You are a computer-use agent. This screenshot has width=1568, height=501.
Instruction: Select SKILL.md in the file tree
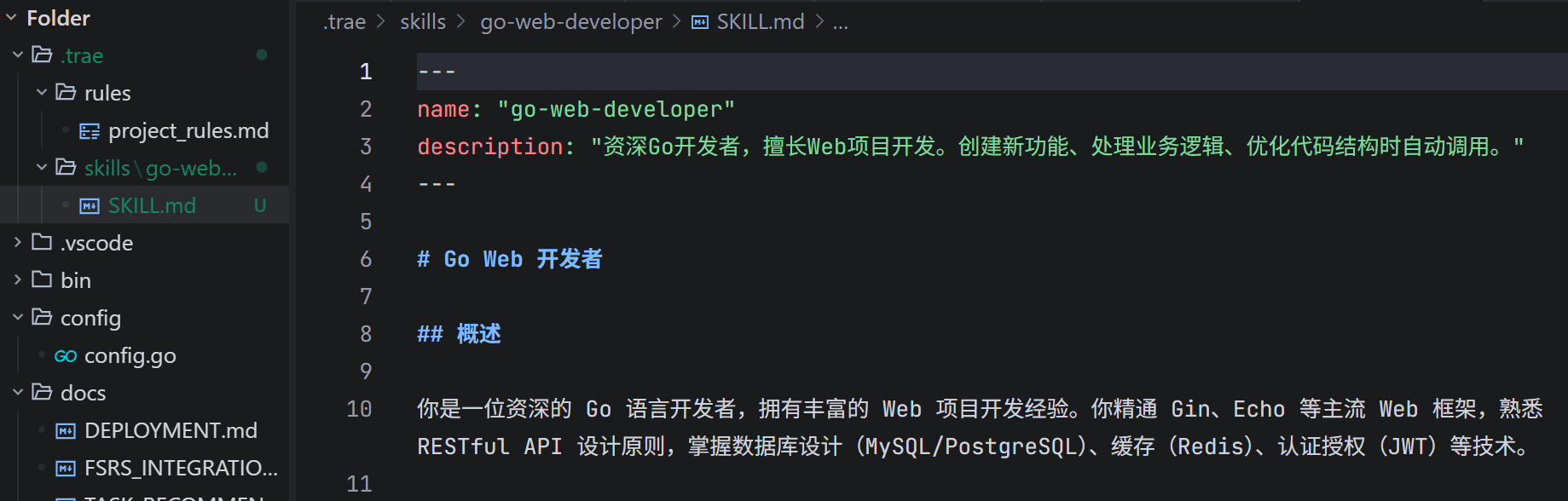(x=152, y=205)
